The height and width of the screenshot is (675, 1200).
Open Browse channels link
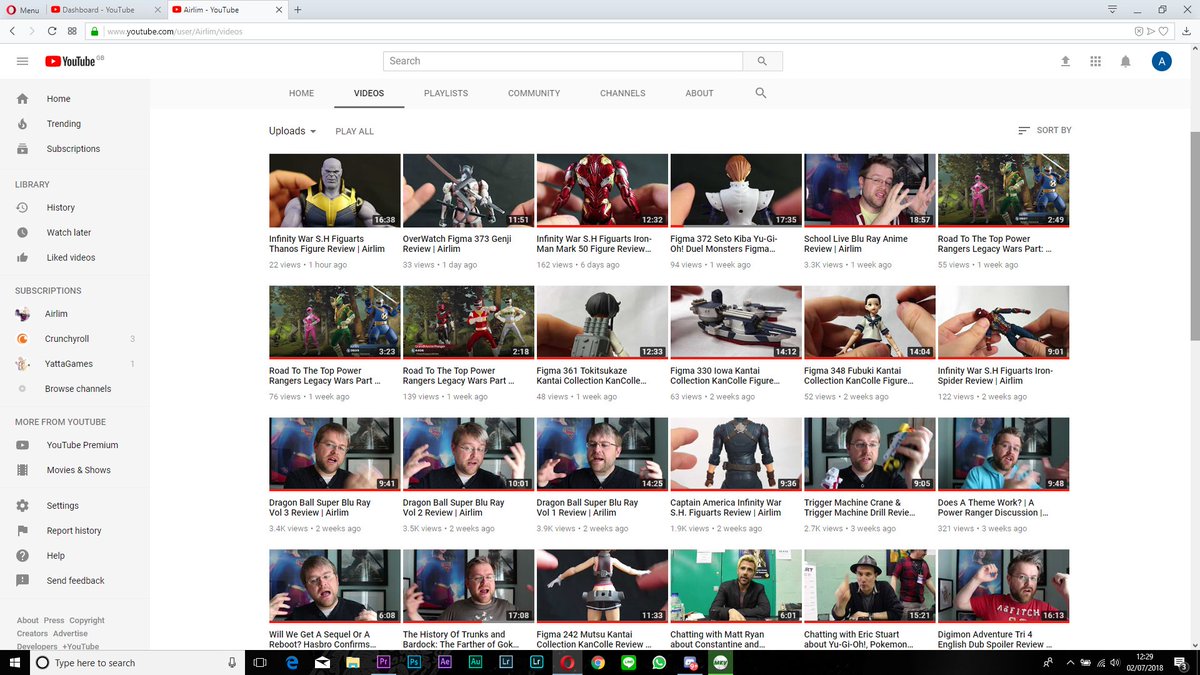[x=78, y=389]
